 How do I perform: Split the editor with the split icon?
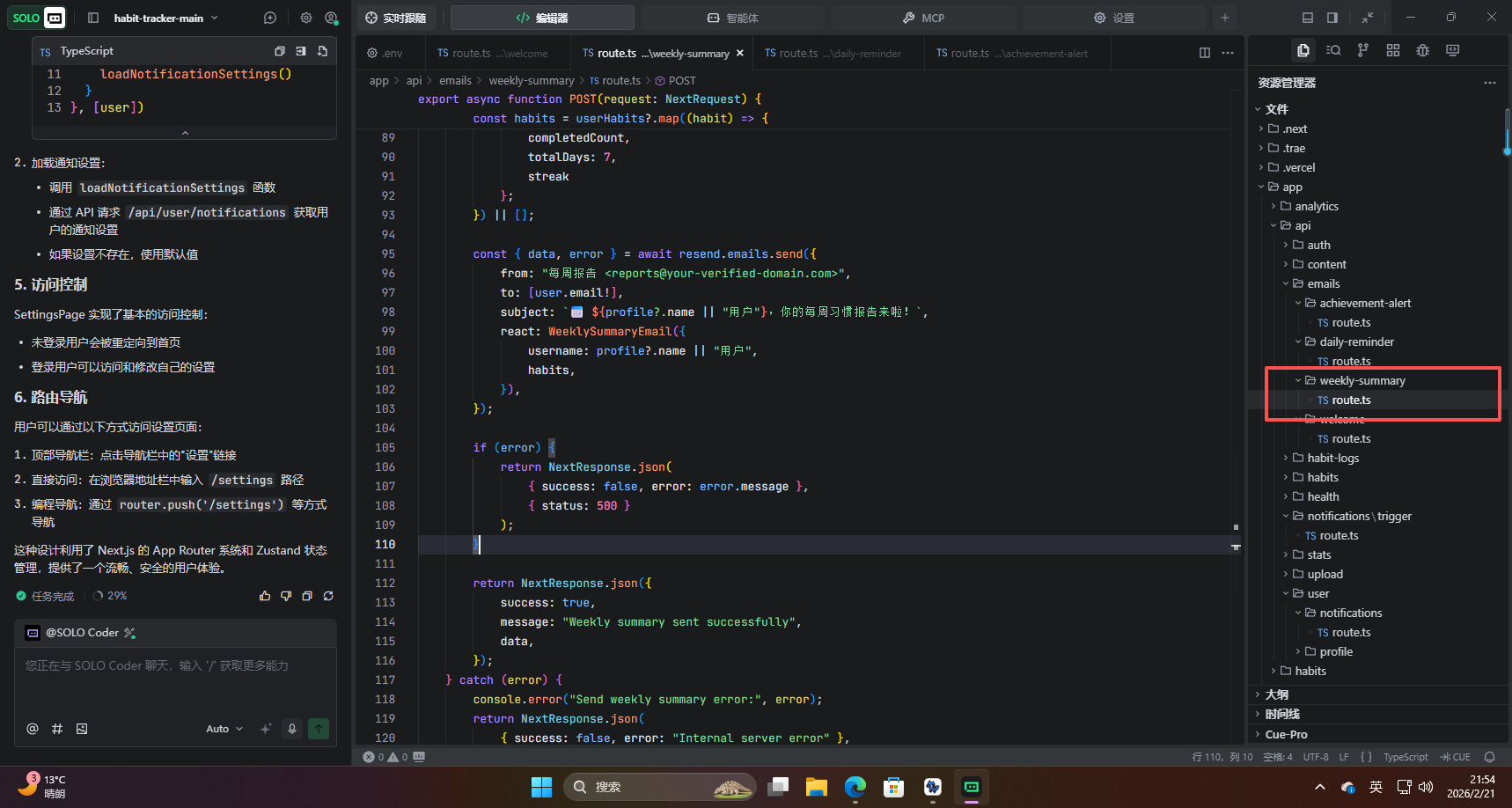pos(1205,53)
